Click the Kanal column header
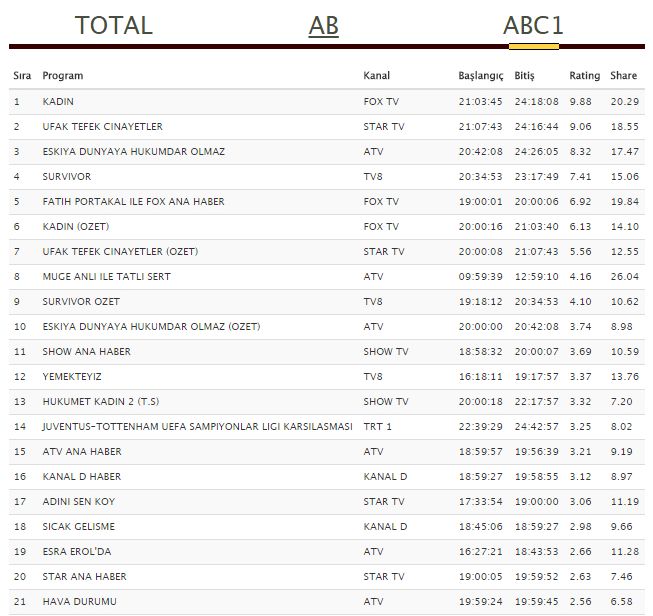The image size is (653, 616). tap(376, 76)
